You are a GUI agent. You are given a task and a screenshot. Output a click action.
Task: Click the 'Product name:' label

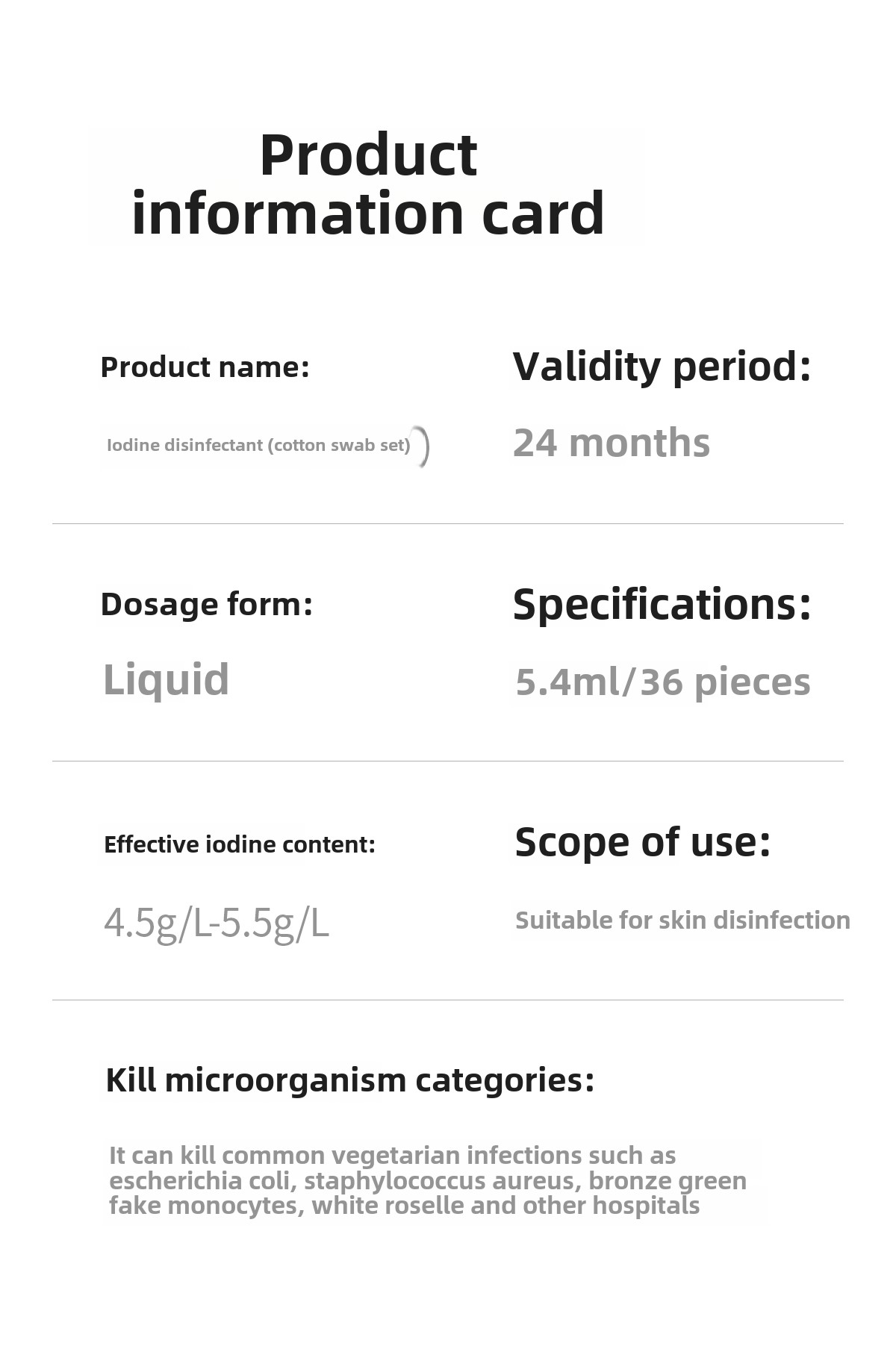tap(205, 367)
